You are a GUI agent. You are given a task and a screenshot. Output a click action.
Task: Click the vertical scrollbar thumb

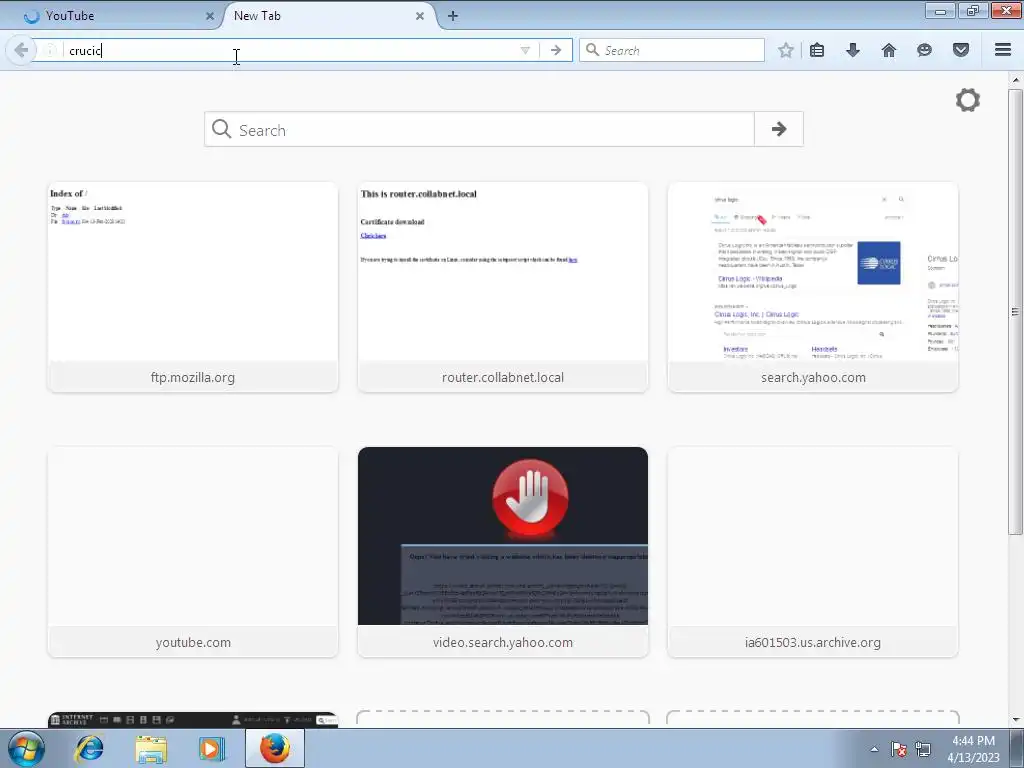click(x=1015, y=311)
